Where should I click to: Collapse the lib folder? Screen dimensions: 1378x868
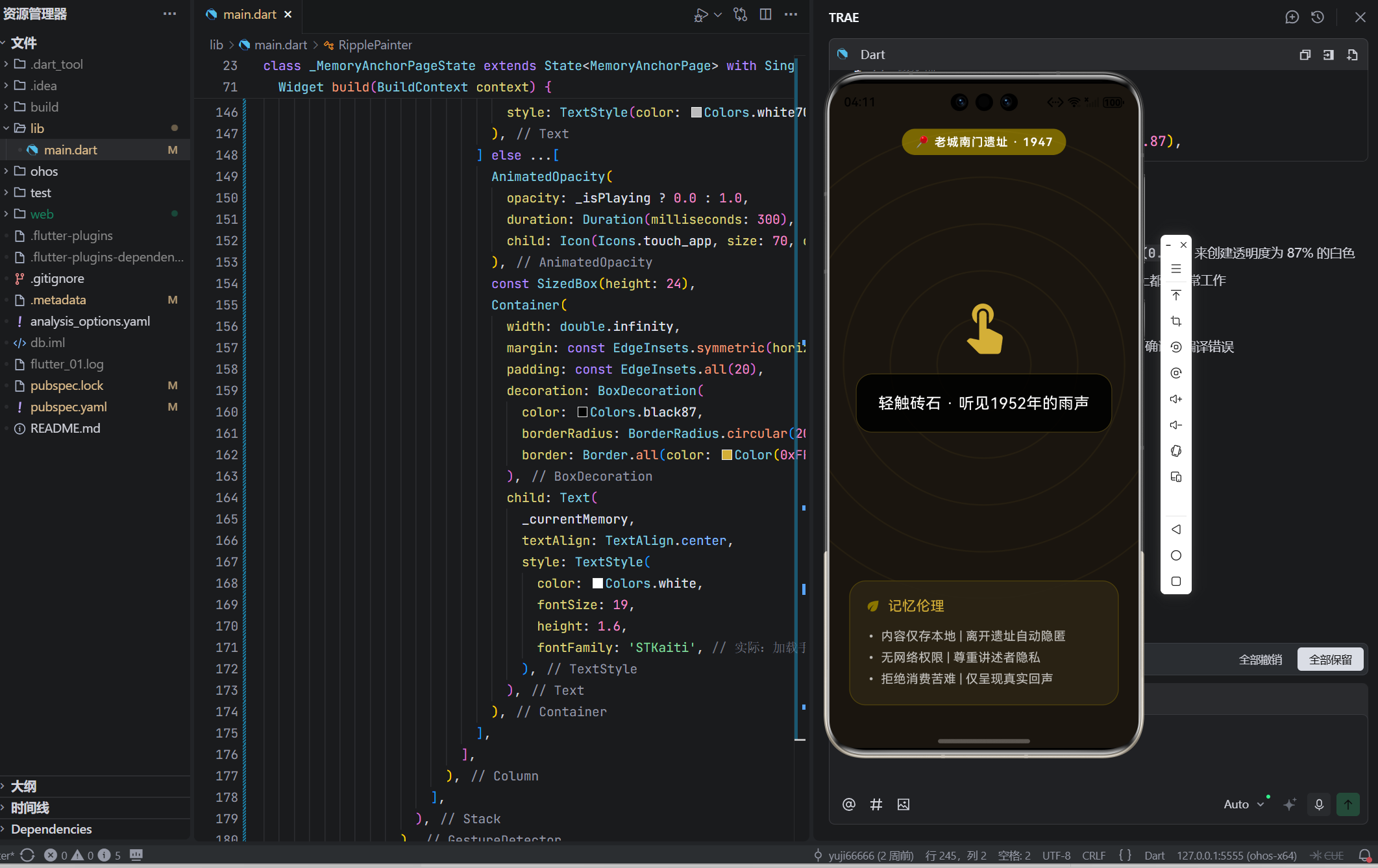pos(37,128)
